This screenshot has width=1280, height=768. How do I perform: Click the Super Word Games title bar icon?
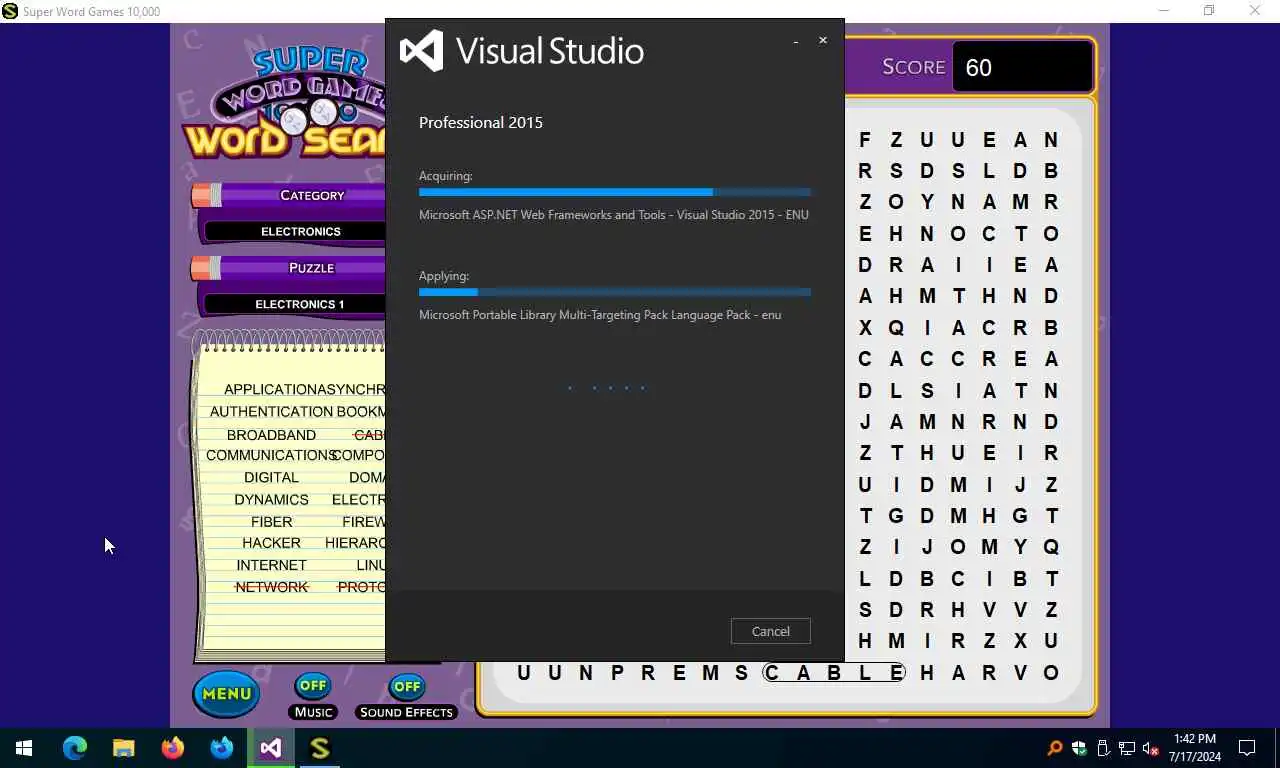[10, 11]
